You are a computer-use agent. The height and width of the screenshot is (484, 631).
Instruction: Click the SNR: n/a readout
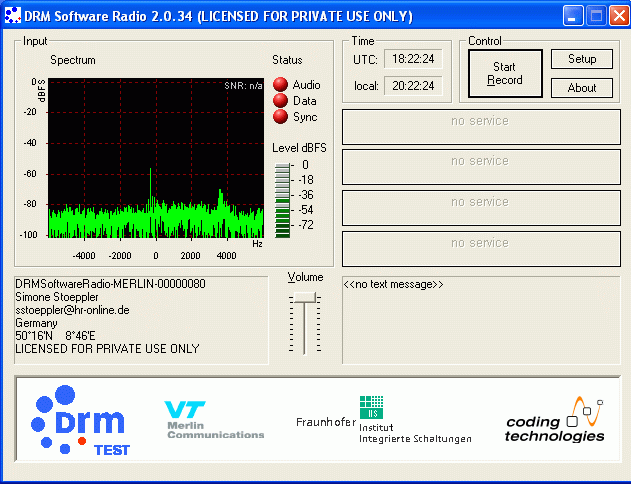pos(243,86)
